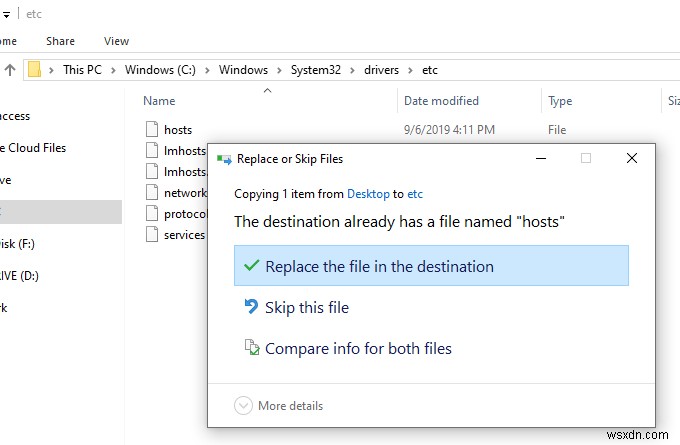Image resolution: width=680 pixels, height=445 pixels.
Task: Navigate to Windows folder breadcrumb
Action: [x=243, y=70]
